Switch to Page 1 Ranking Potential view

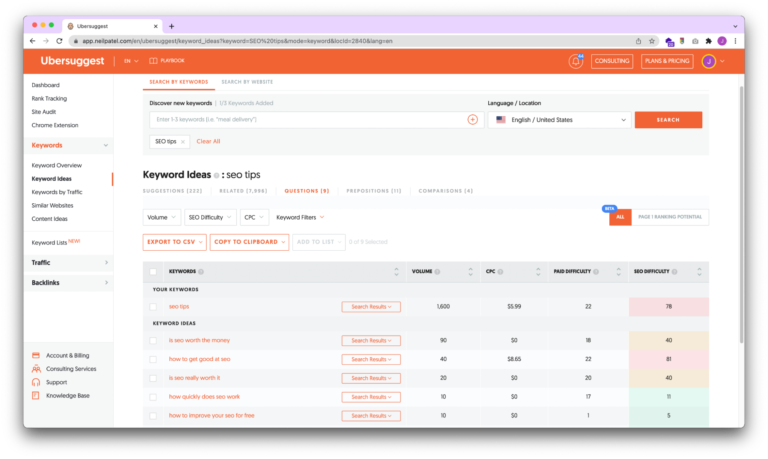pos(670,217)
